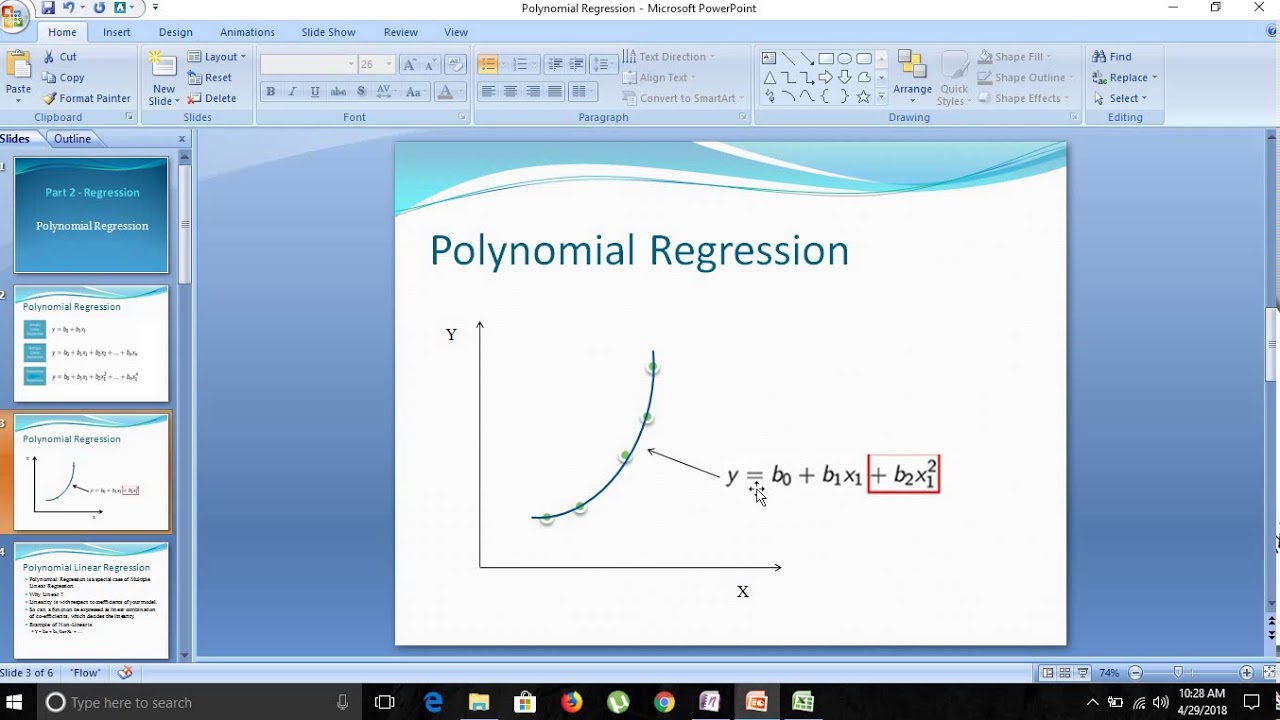Toggle Underline formatting
This screenshot has width=1280, height=720.
click(315, 92)
